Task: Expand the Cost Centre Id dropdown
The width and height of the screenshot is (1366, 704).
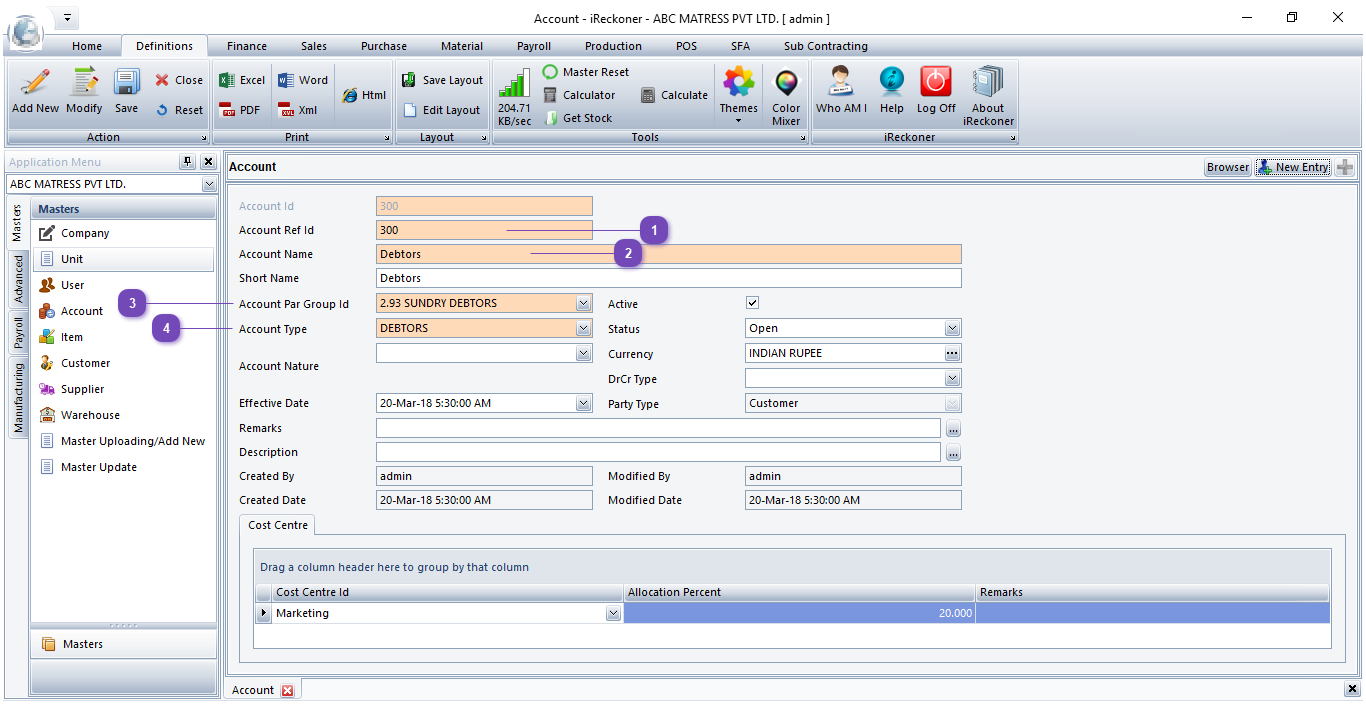Action: pyautogui.click(x=613, y=614)
